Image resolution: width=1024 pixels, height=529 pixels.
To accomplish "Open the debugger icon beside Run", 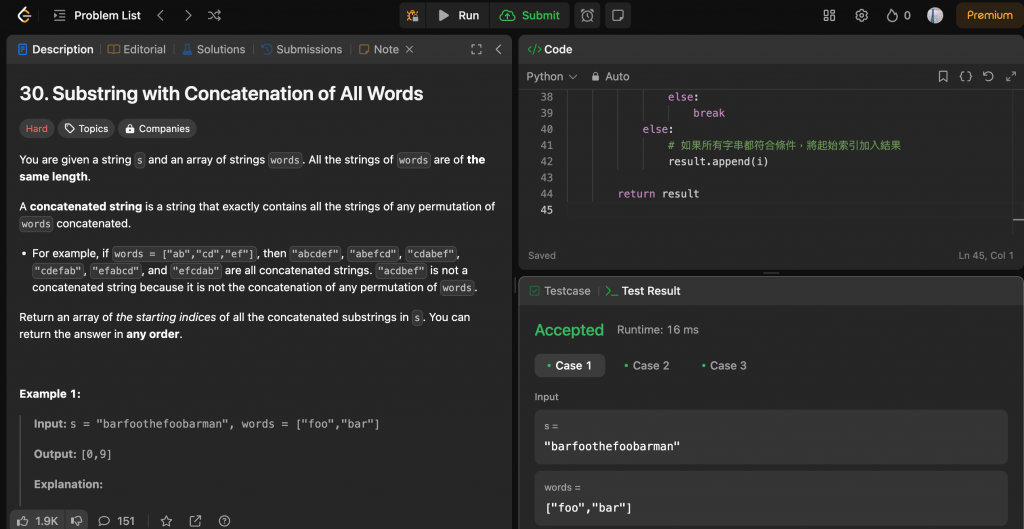I will click(413, 15).
